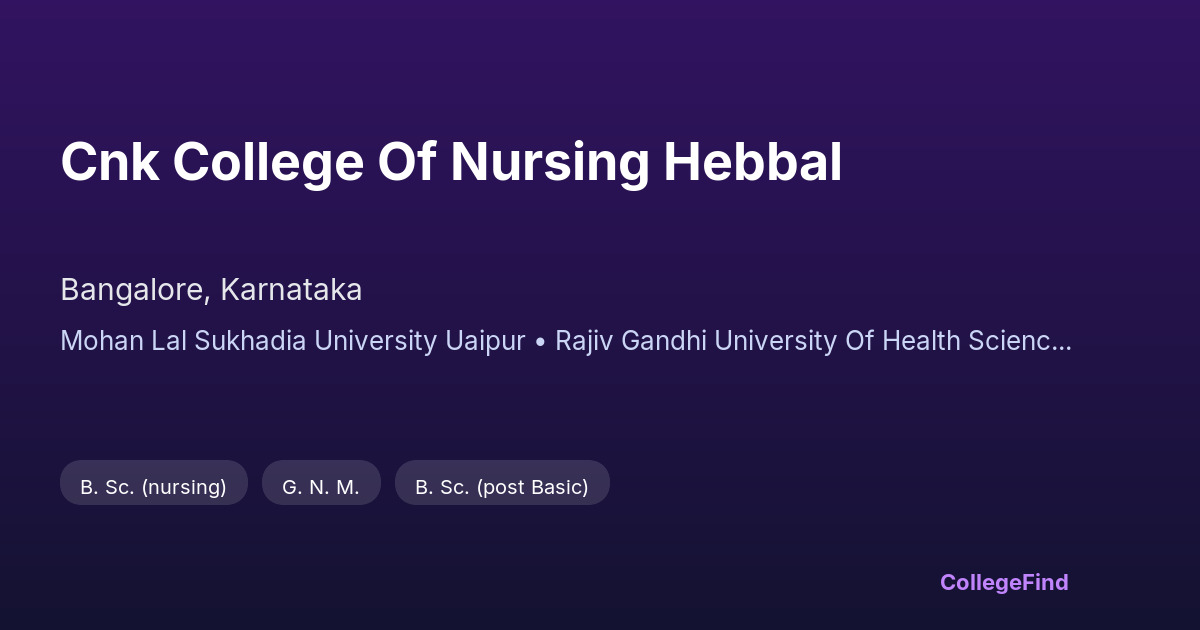
Task: Go to the CollegeFind brand logo
Action: 1004,582
